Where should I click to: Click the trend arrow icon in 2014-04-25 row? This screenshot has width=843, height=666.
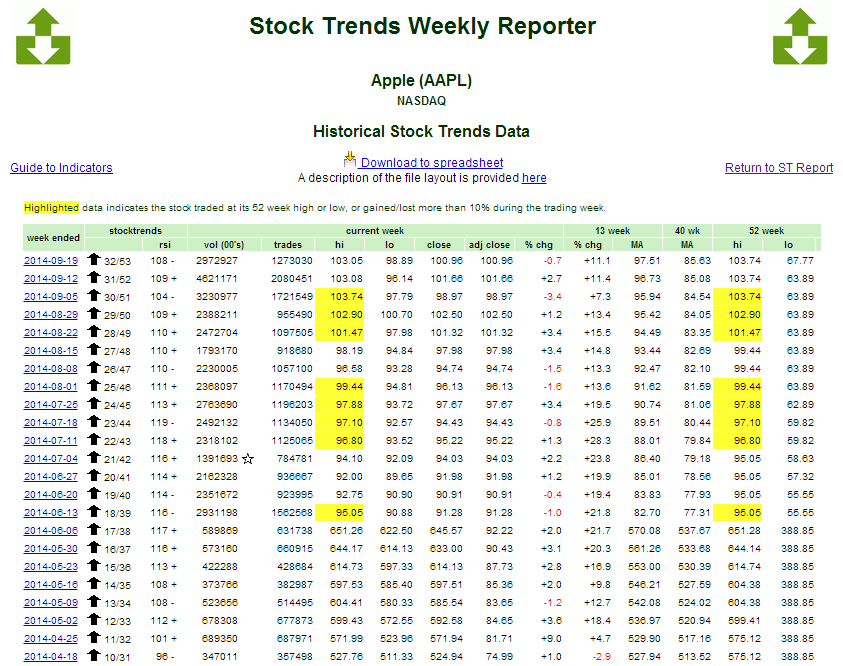click(x=95, y=638)
